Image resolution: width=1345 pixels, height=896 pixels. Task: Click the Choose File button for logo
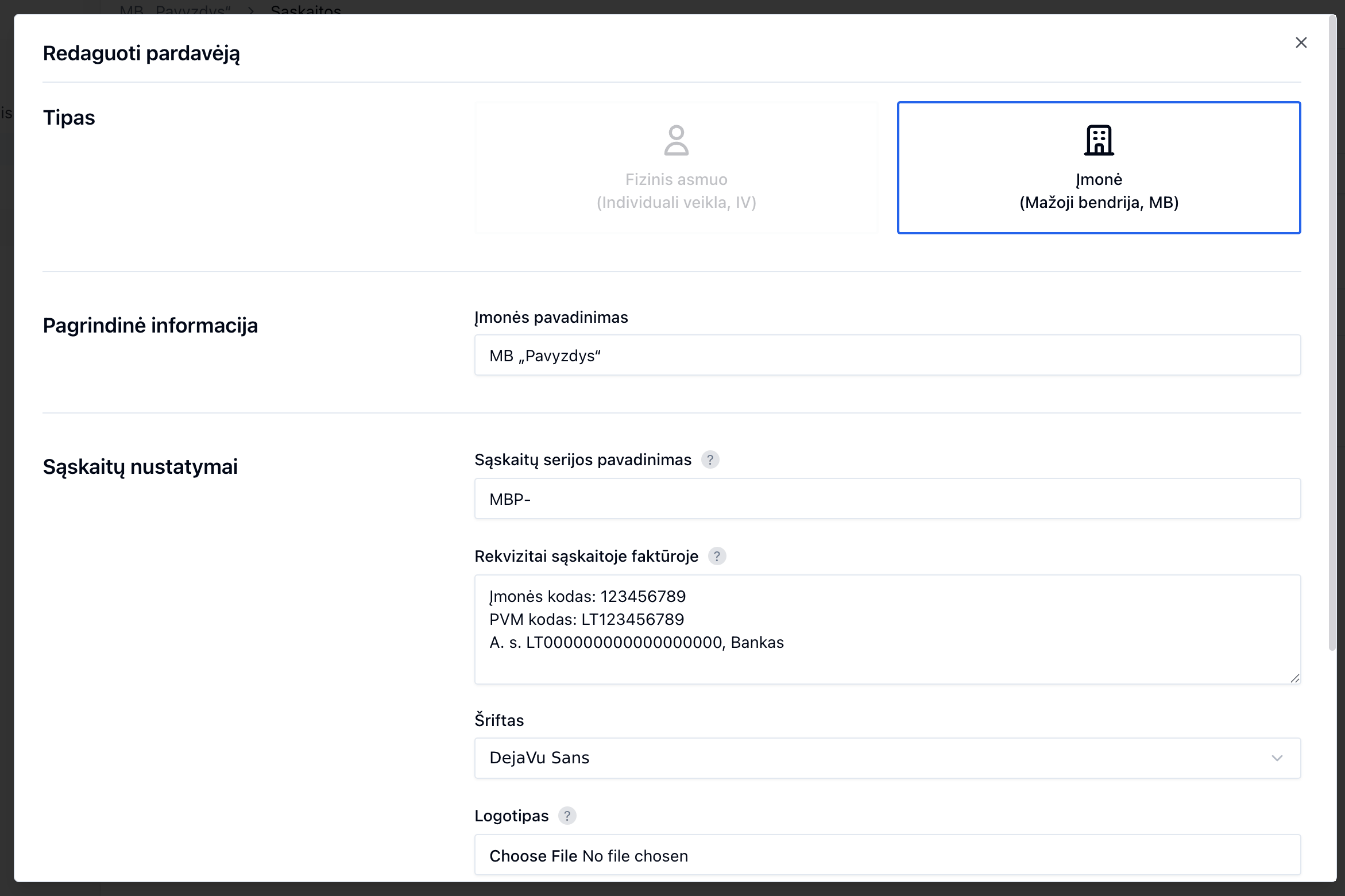pyautogui.click(x=533, y=856)
